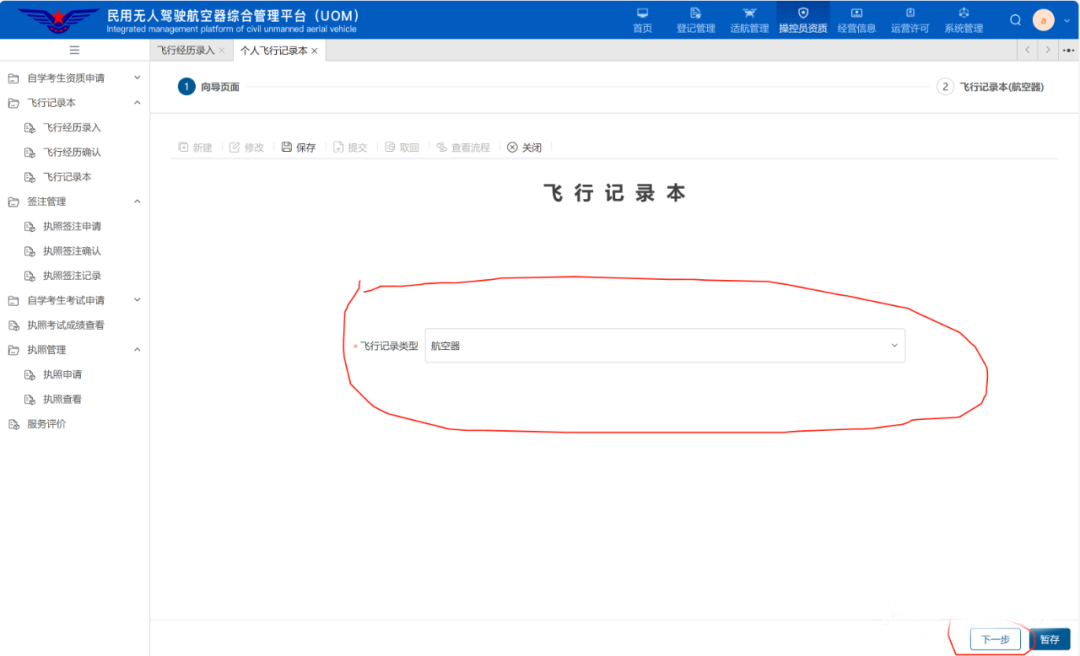Click the 保存 toolbar button
The height and width of the screenshot is (656, 1080).
click(298, 147)
